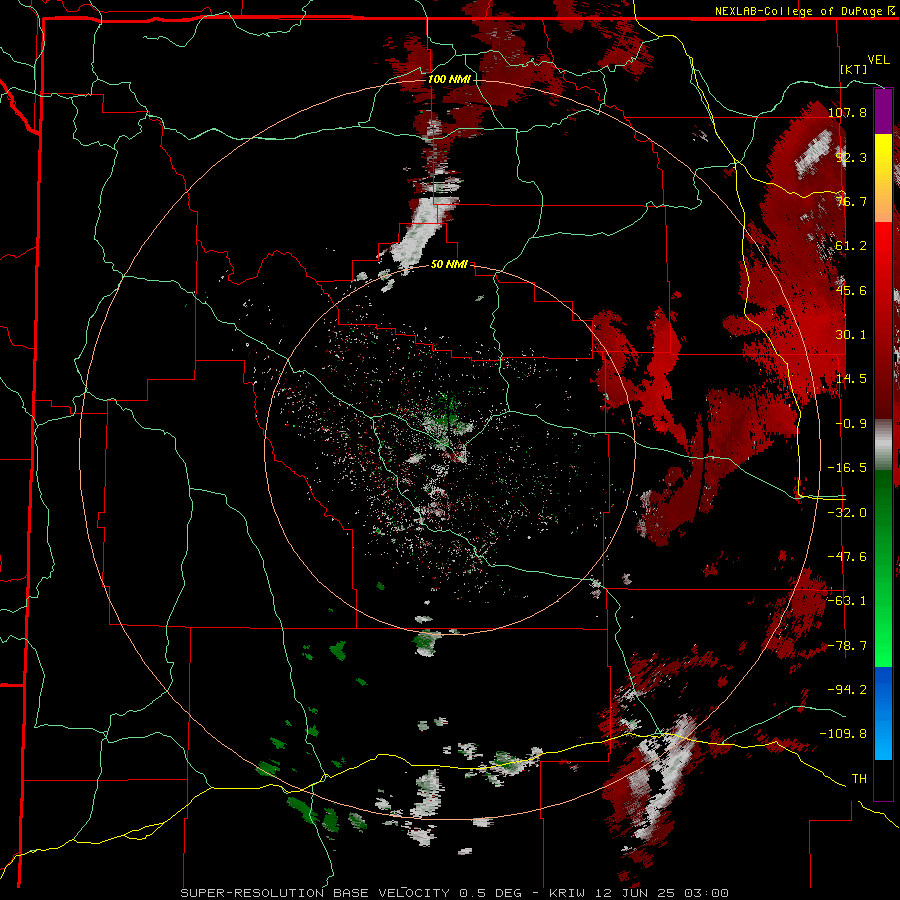Click the TH label on the legend
The height and width of the screenshot is (900, 900).
pos(859,779)
